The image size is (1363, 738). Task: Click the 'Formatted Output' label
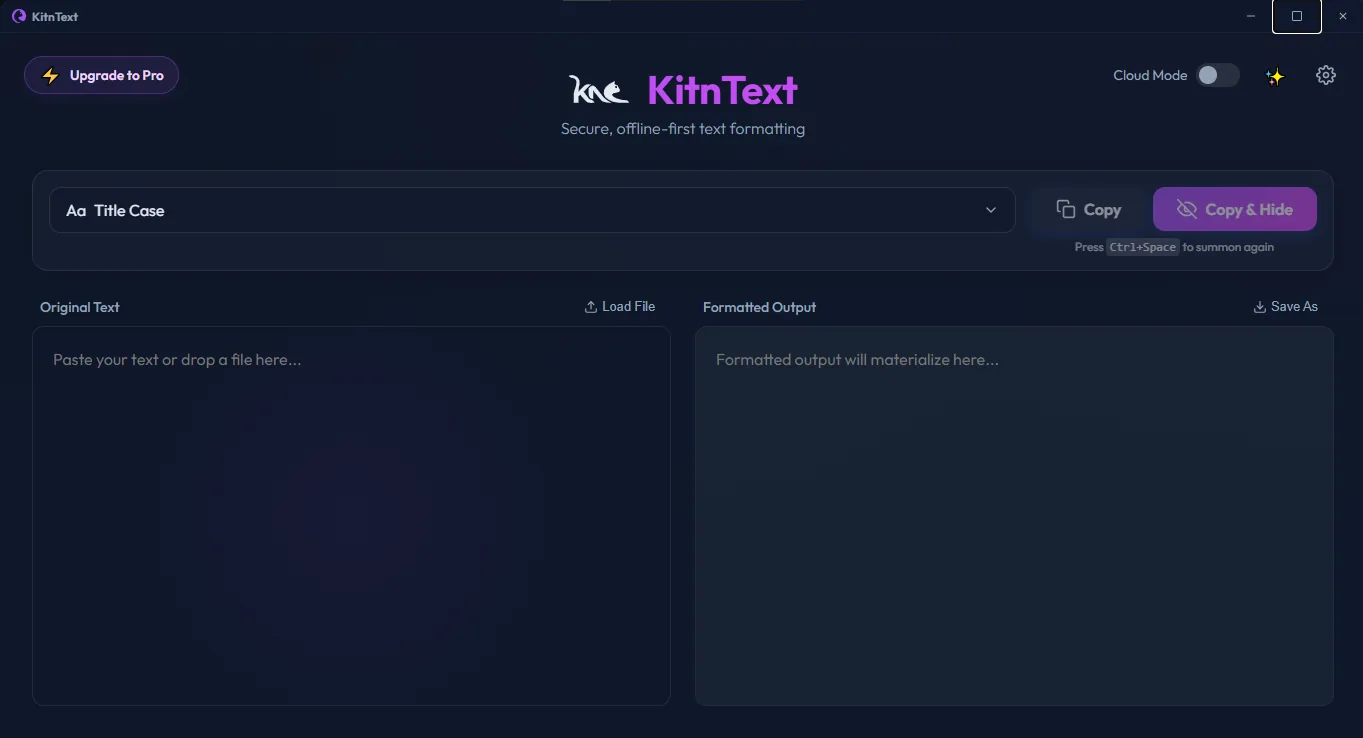(x=759, y=307)
